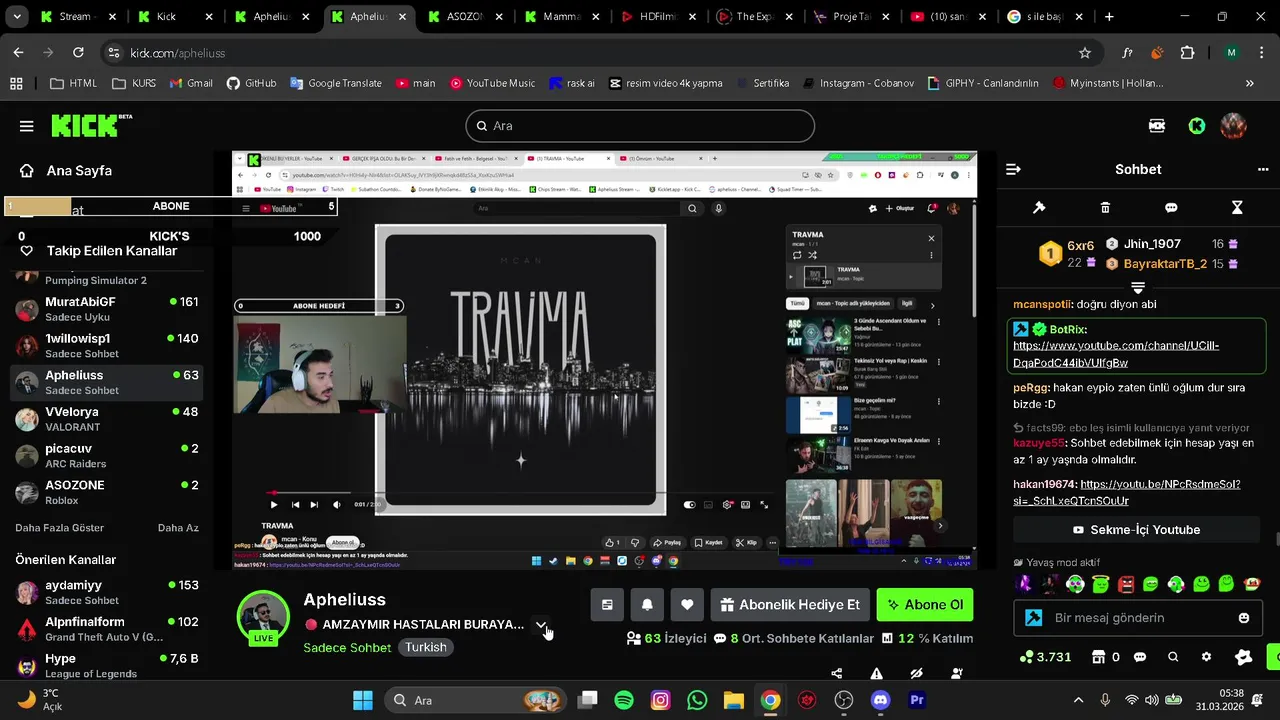Open the emoji picker in message box

tap(1244, 618)
